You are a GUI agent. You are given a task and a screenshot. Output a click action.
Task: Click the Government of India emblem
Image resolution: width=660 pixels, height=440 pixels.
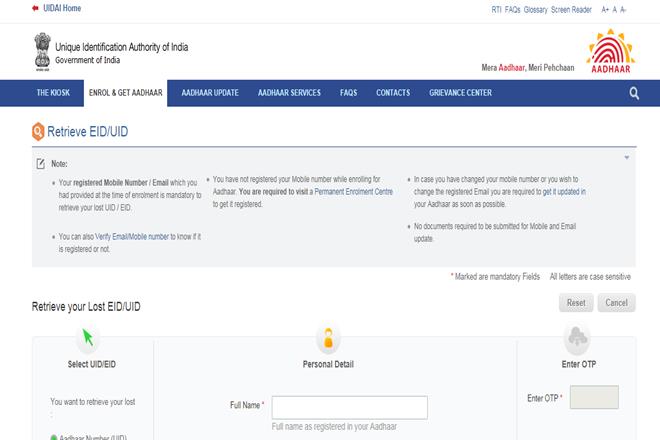click(x=41, y=49)
